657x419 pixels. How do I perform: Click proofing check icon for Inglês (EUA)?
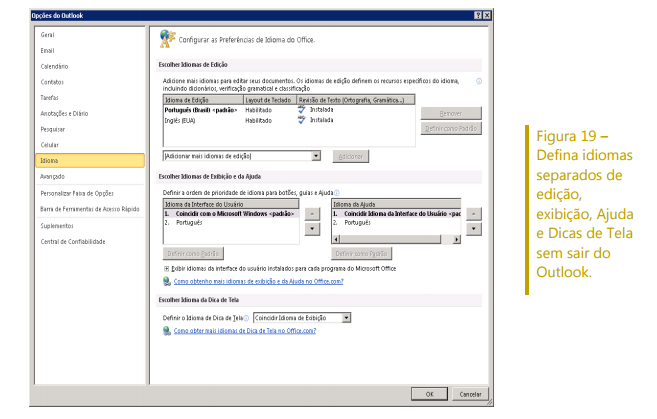coord(301,119)
